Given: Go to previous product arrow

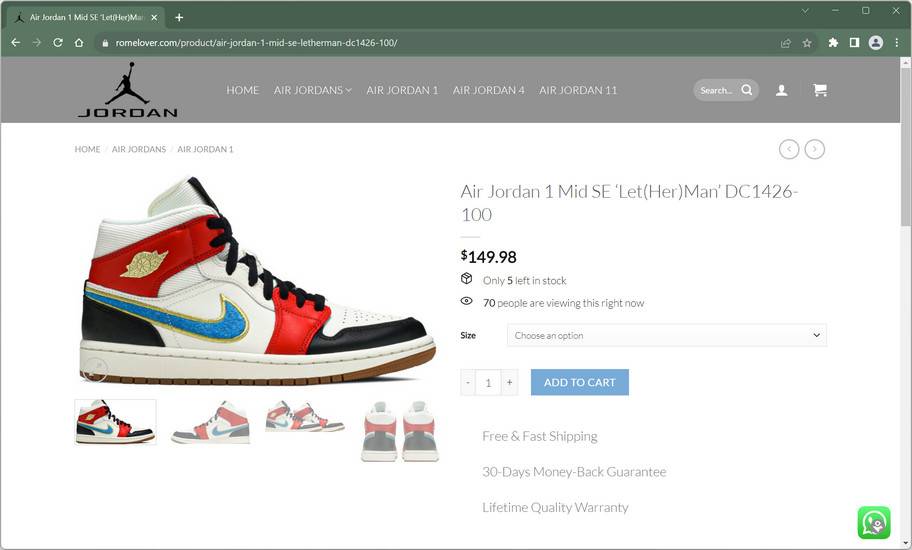Looking at the screenshot, I should pyautogui.click(x=789, y=149).
